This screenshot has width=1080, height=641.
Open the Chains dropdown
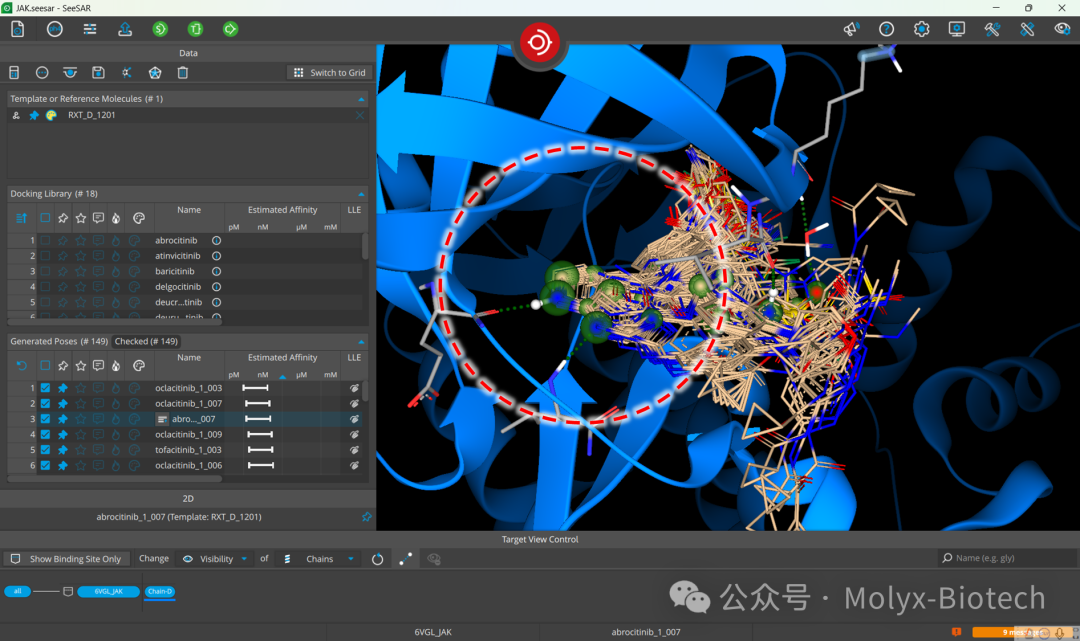click(319, 559)
